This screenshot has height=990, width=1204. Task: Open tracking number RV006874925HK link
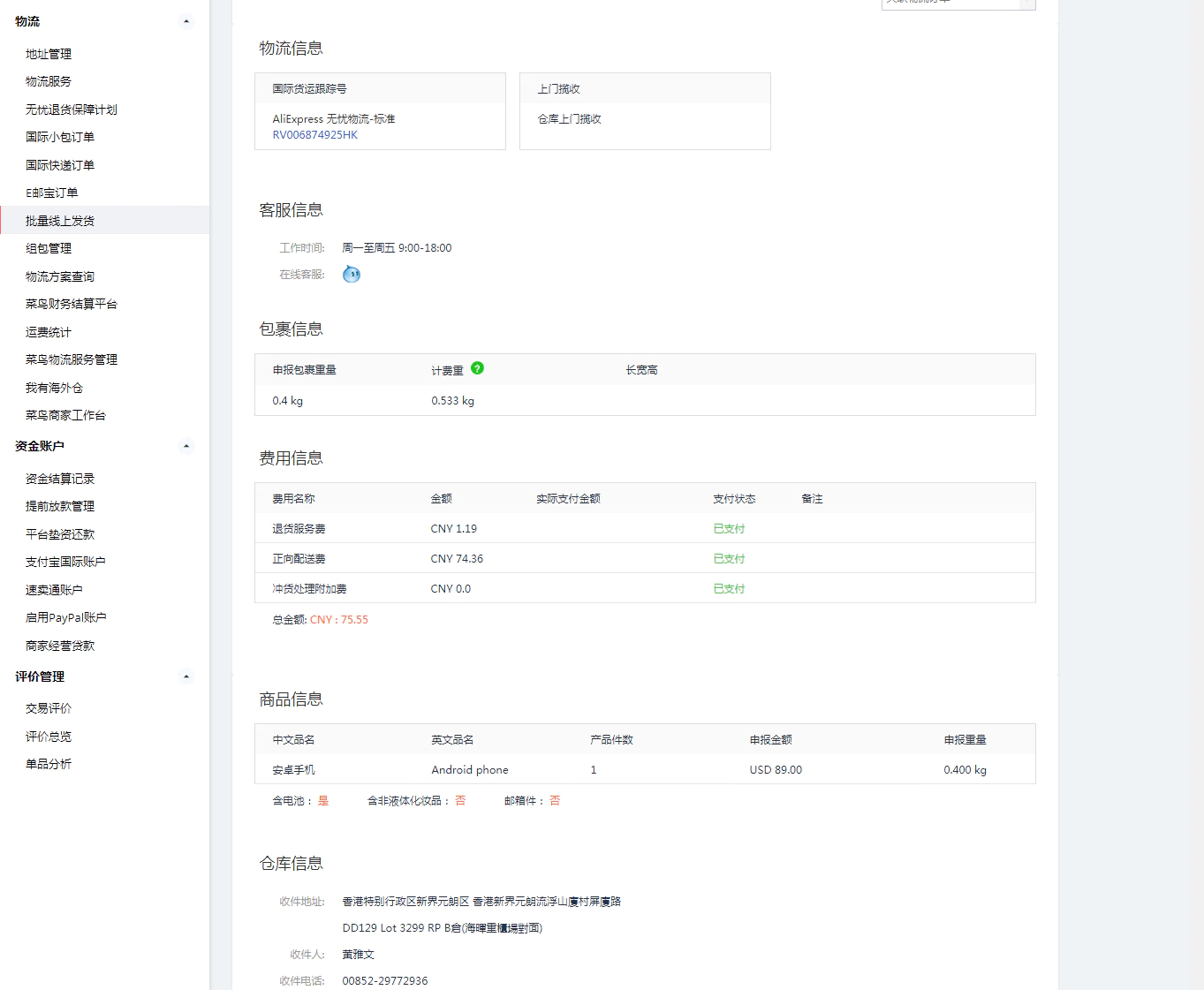[315, 135]
